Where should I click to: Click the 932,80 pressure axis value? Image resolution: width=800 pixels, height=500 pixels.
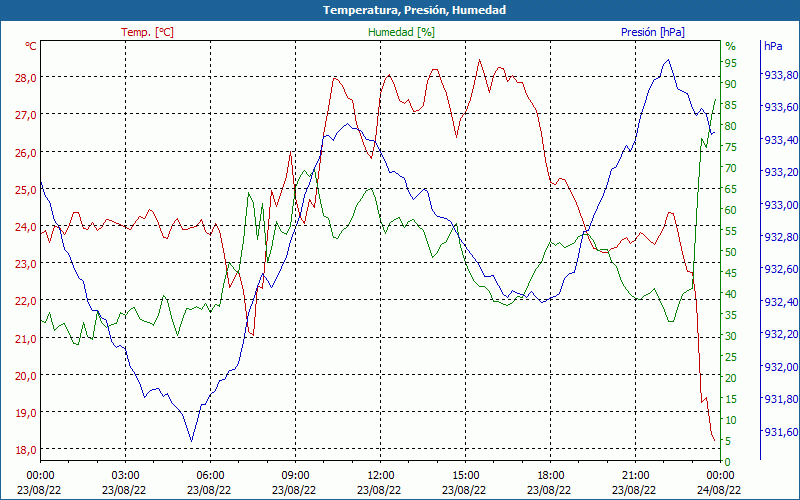click(781, 237)
